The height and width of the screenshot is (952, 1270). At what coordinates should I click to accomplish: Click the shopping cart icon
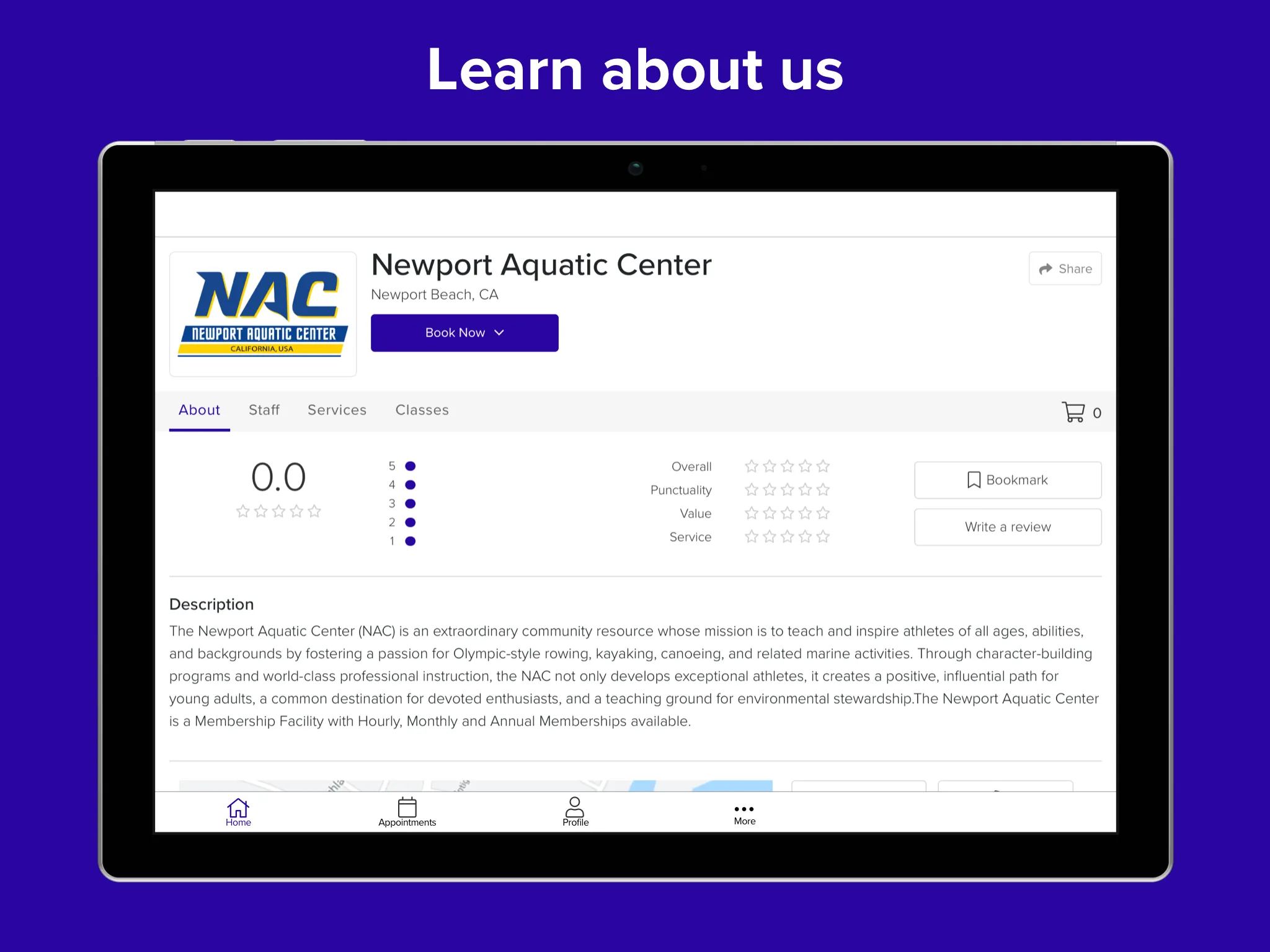coord(1073,412)
